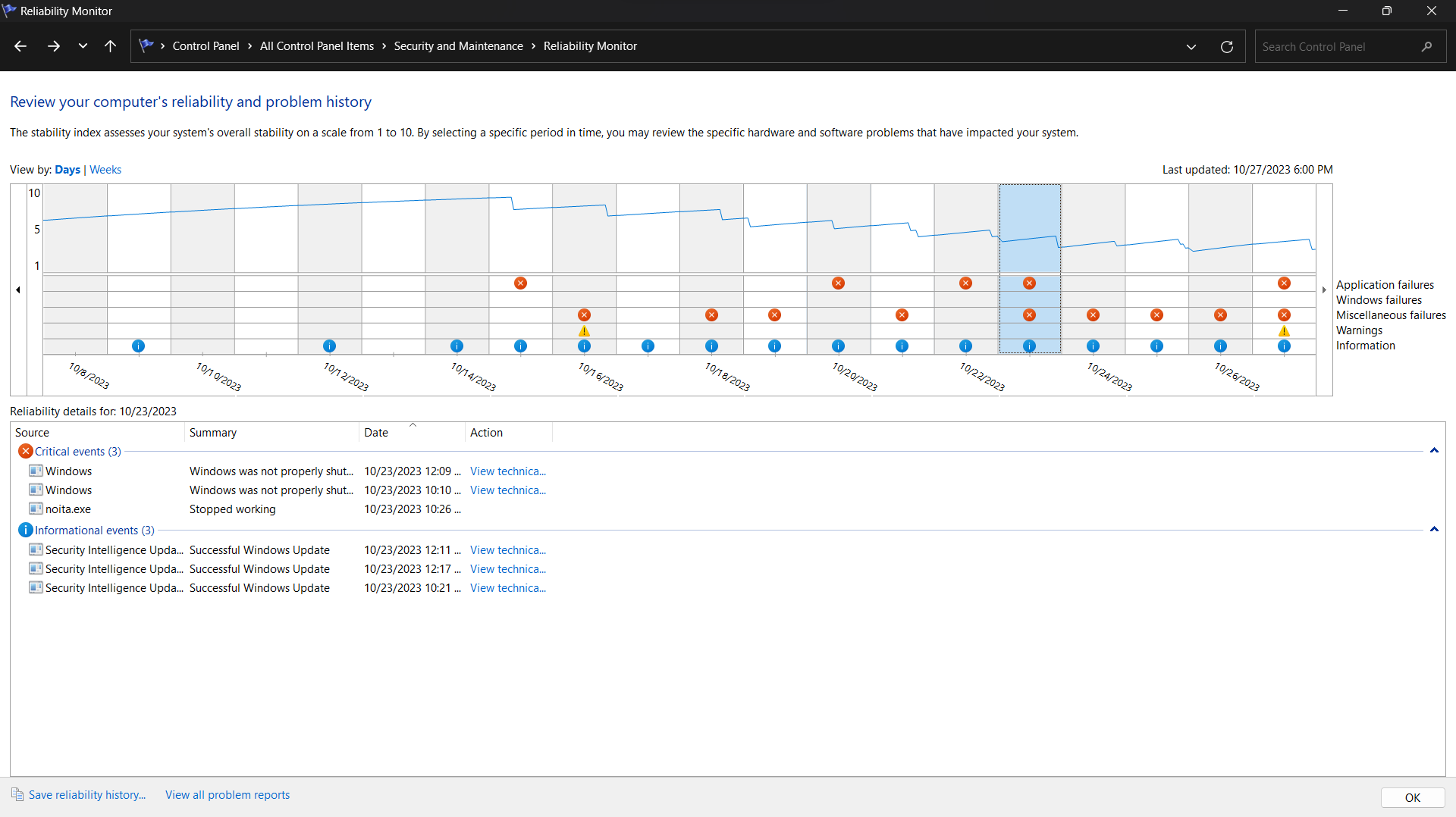Click the information icon on 10/9/2023 column
Screen dimensions: 1456x817
[x=138, y=346]
